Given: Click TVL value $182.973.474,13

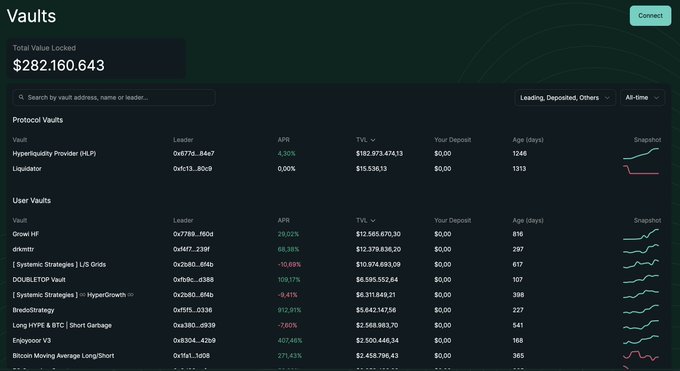Looking at the screenshot, I should [379, 154].
